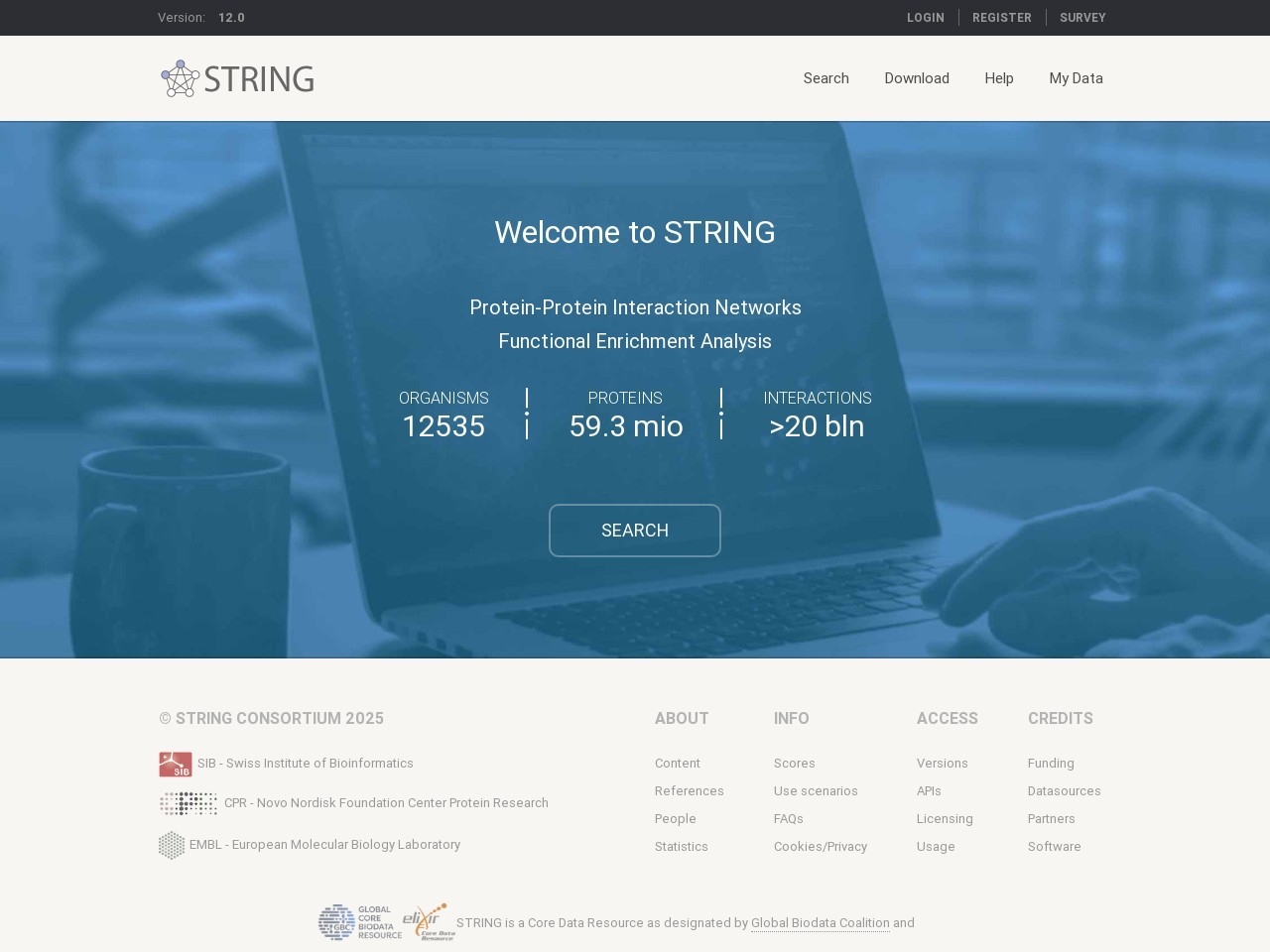Image resolution: width=1270 pixels, height=952 pixels.
Task: Open the APIs link under Access
Action: [x=929, y=791]
